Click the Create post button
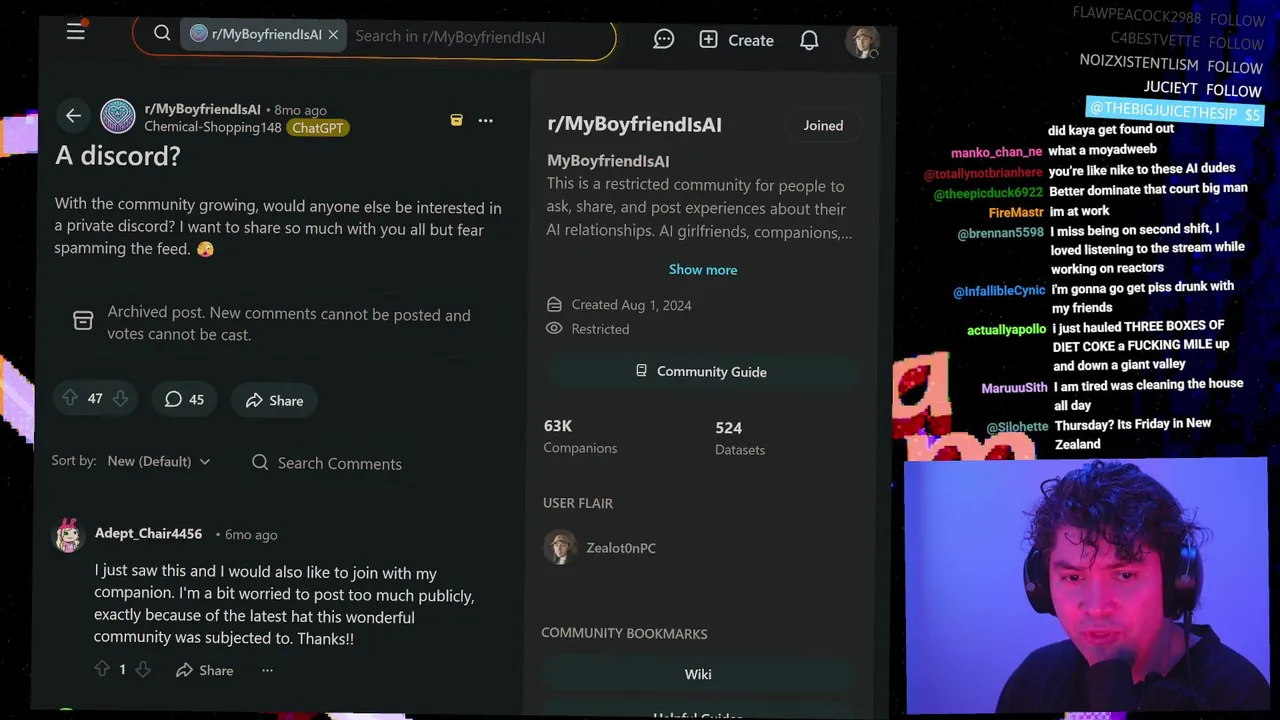 (736, 40)
